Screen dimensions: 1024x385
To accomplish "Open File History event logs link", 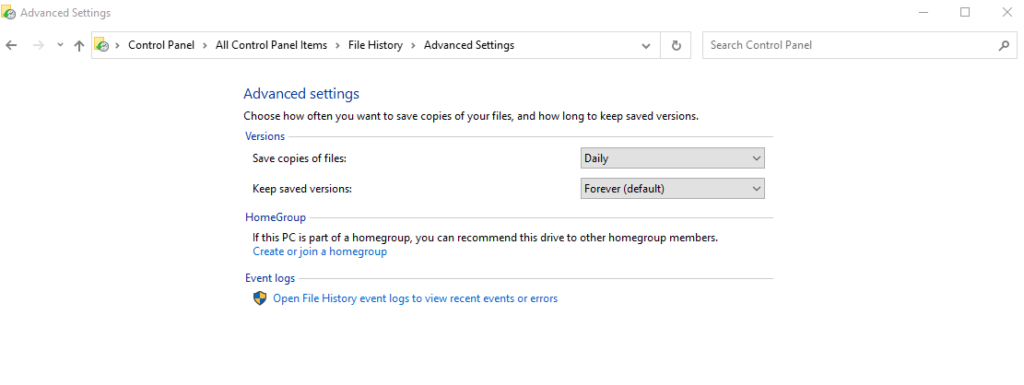I will pyautogui.click(x=415, y=298).
